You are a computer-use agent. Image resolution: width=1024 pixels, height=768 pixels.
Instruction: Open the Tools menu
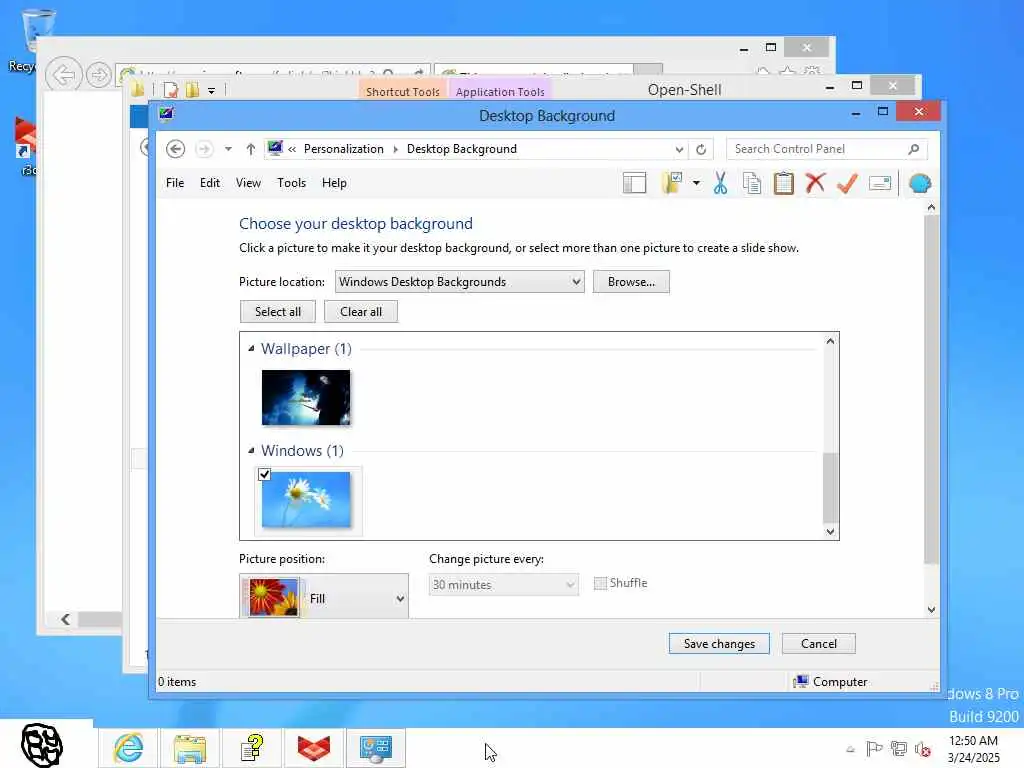(291, 183)
